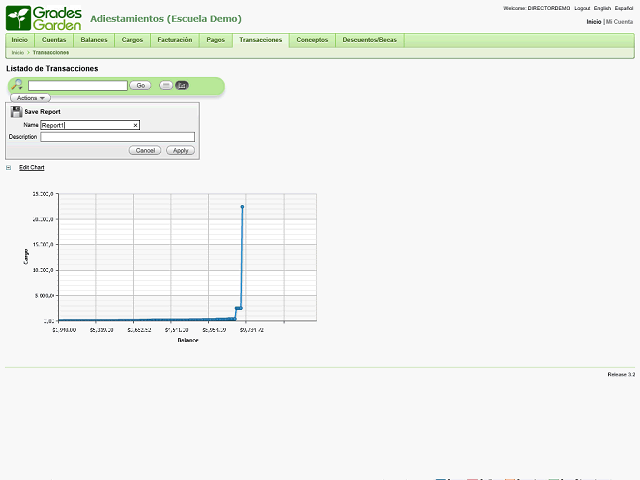Click Apply to save the report

coord(180,150)
